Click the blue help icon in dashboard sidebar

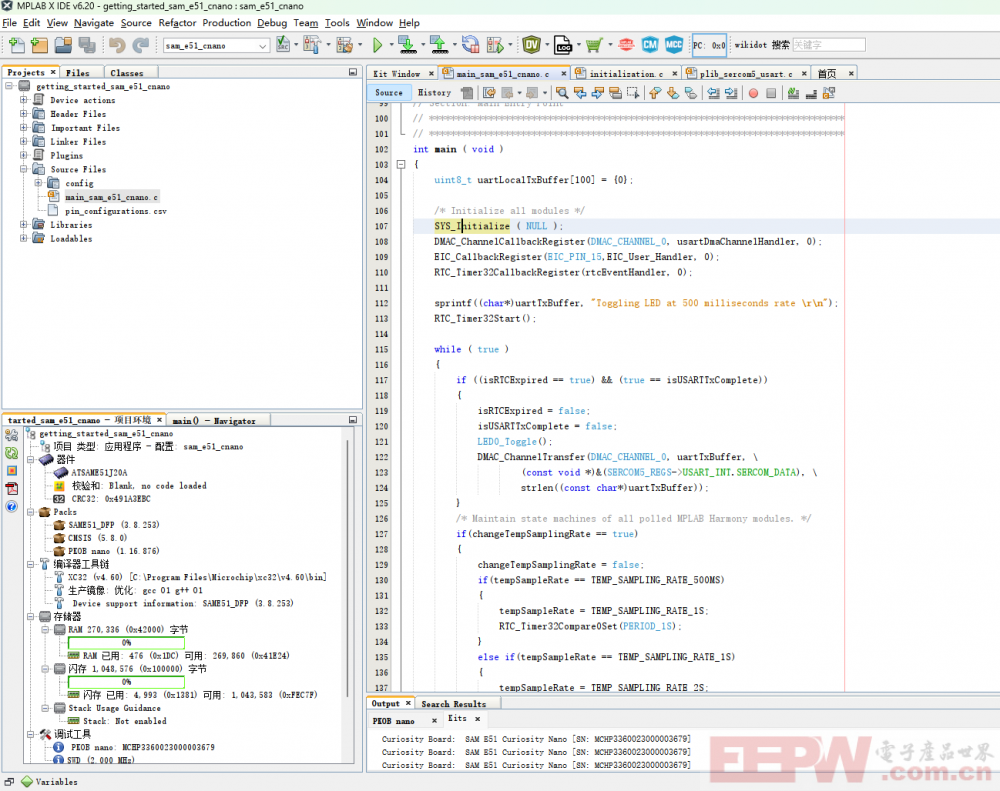click(x=11, y=506)
